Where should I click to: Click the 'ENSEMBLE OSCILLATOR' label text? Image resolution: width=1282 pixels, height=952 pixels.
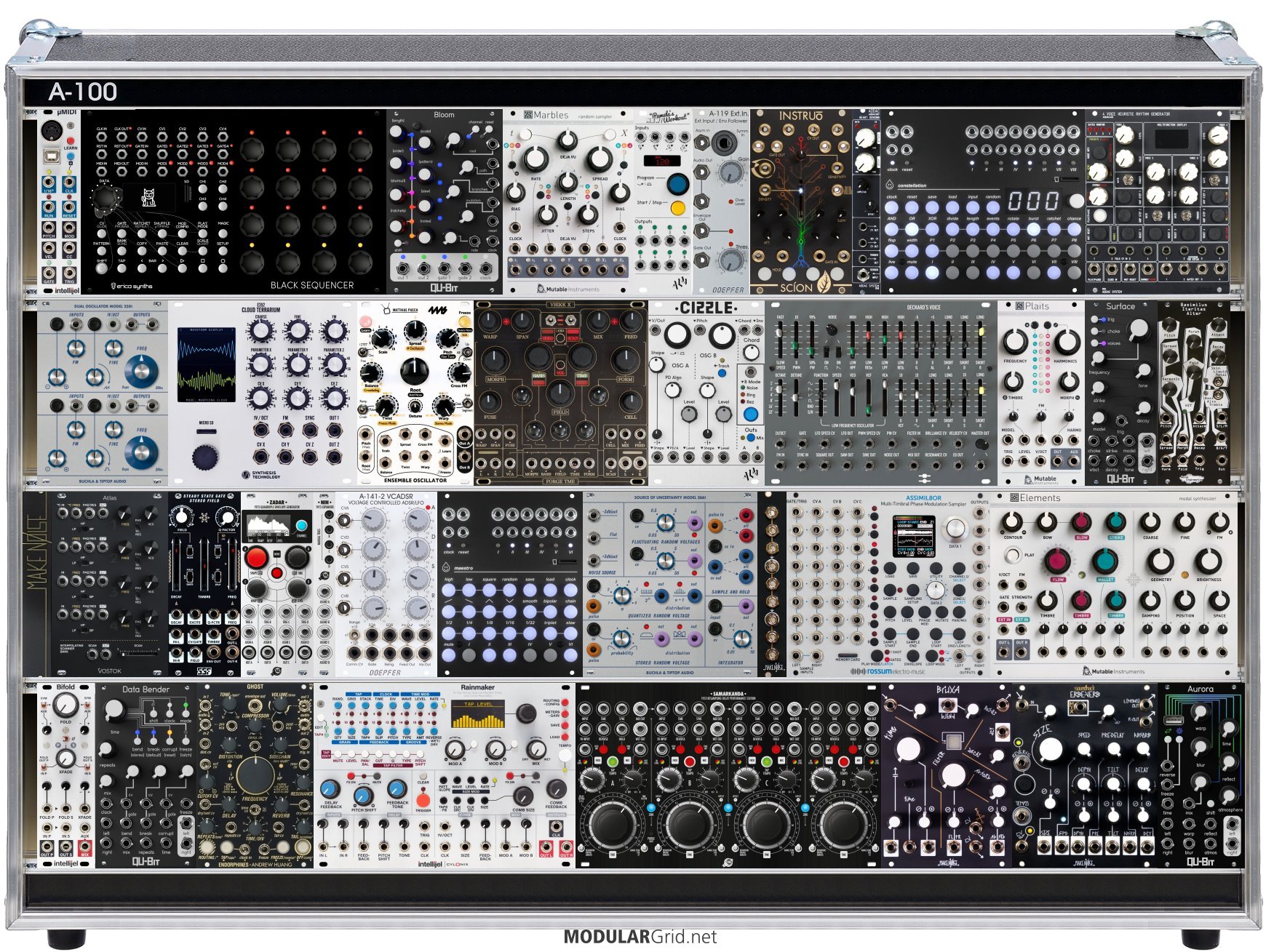click(x=415, y=480)
